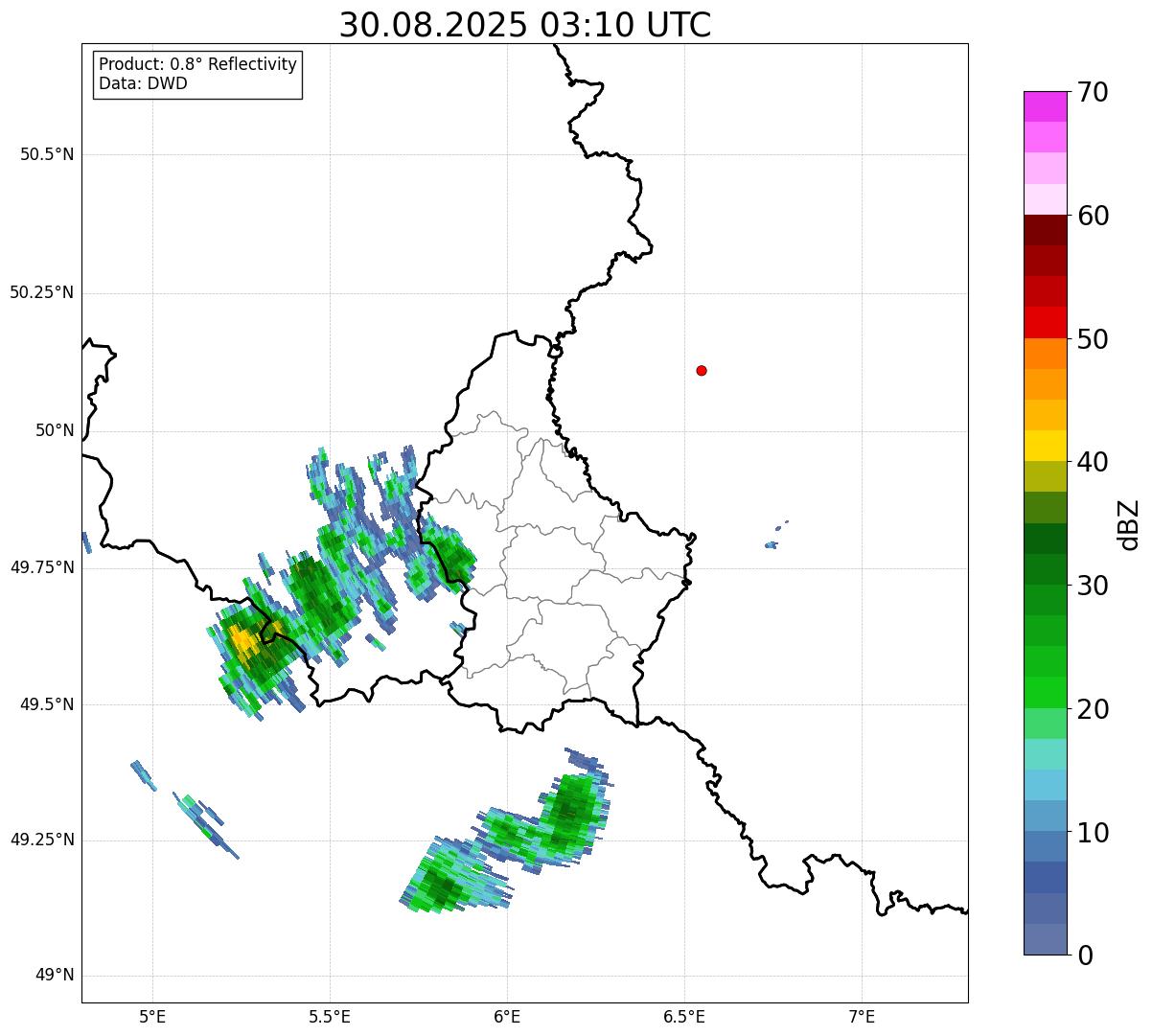Click the "Product: 0.8° Reflectivity" label
The height and width of the screenshot is (1036, 1152).
[198, 64]
